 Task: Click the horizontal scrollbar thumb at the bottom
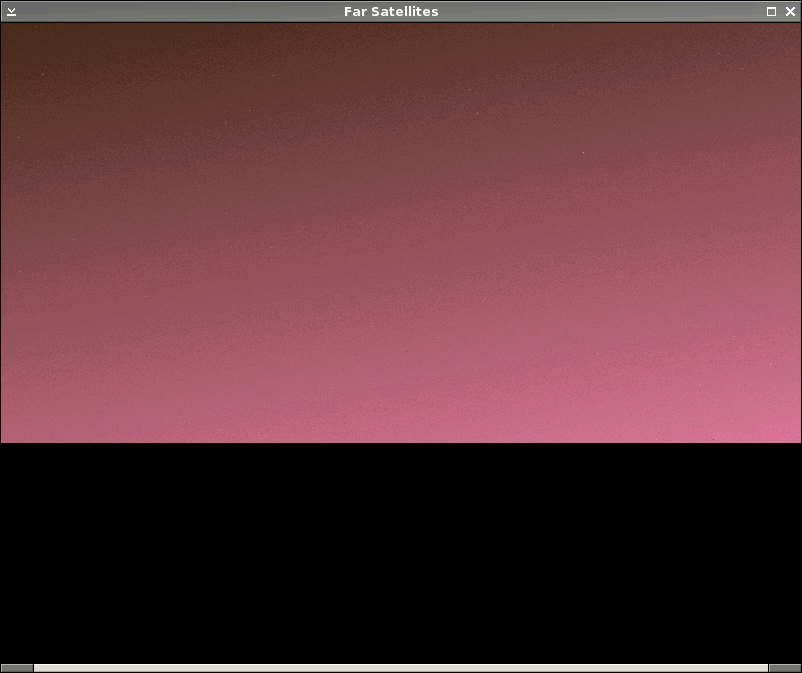(x=400, y=668)
